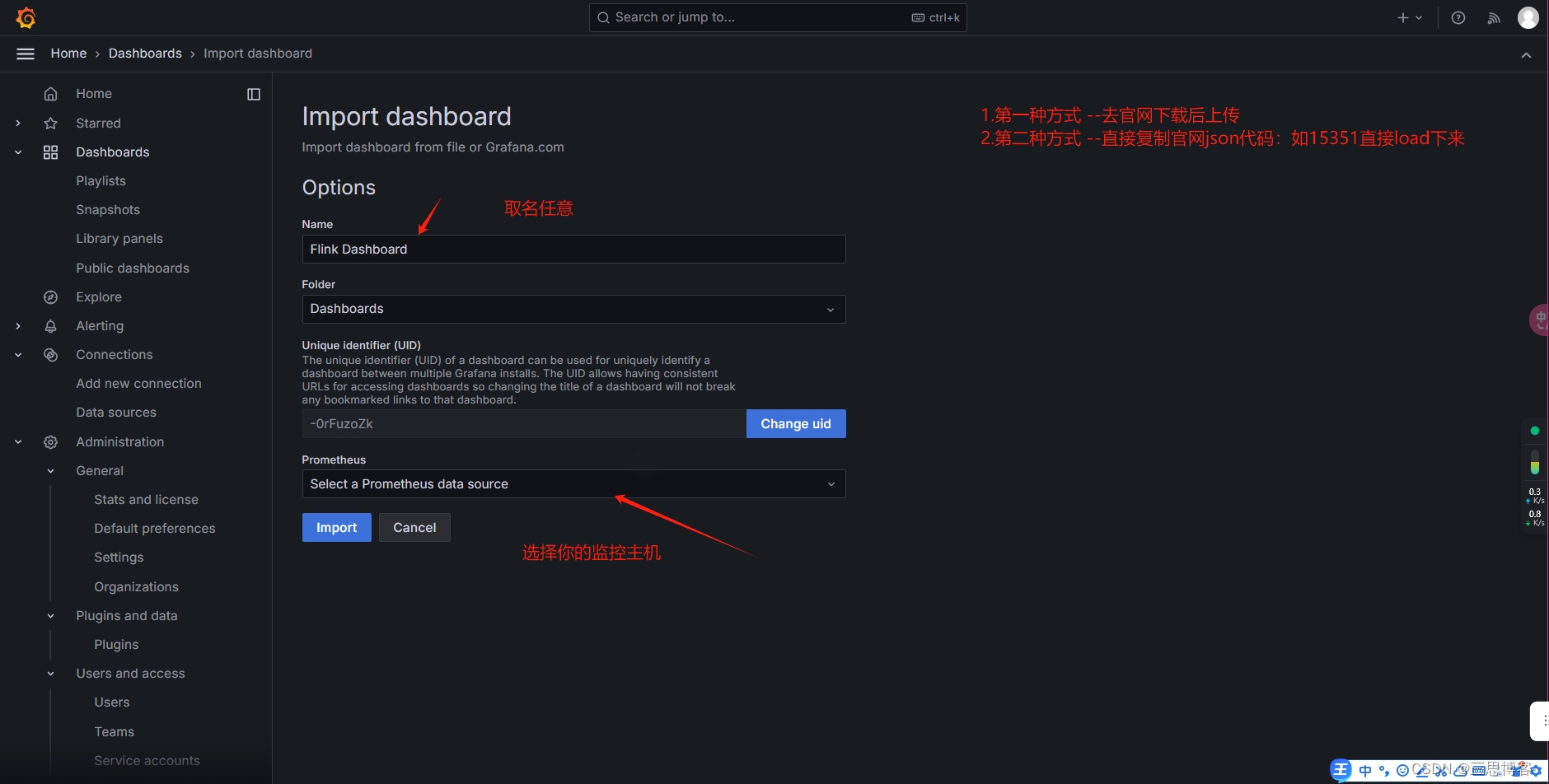
Task: Click the Alerting bell icon
Action: [50, 326]
